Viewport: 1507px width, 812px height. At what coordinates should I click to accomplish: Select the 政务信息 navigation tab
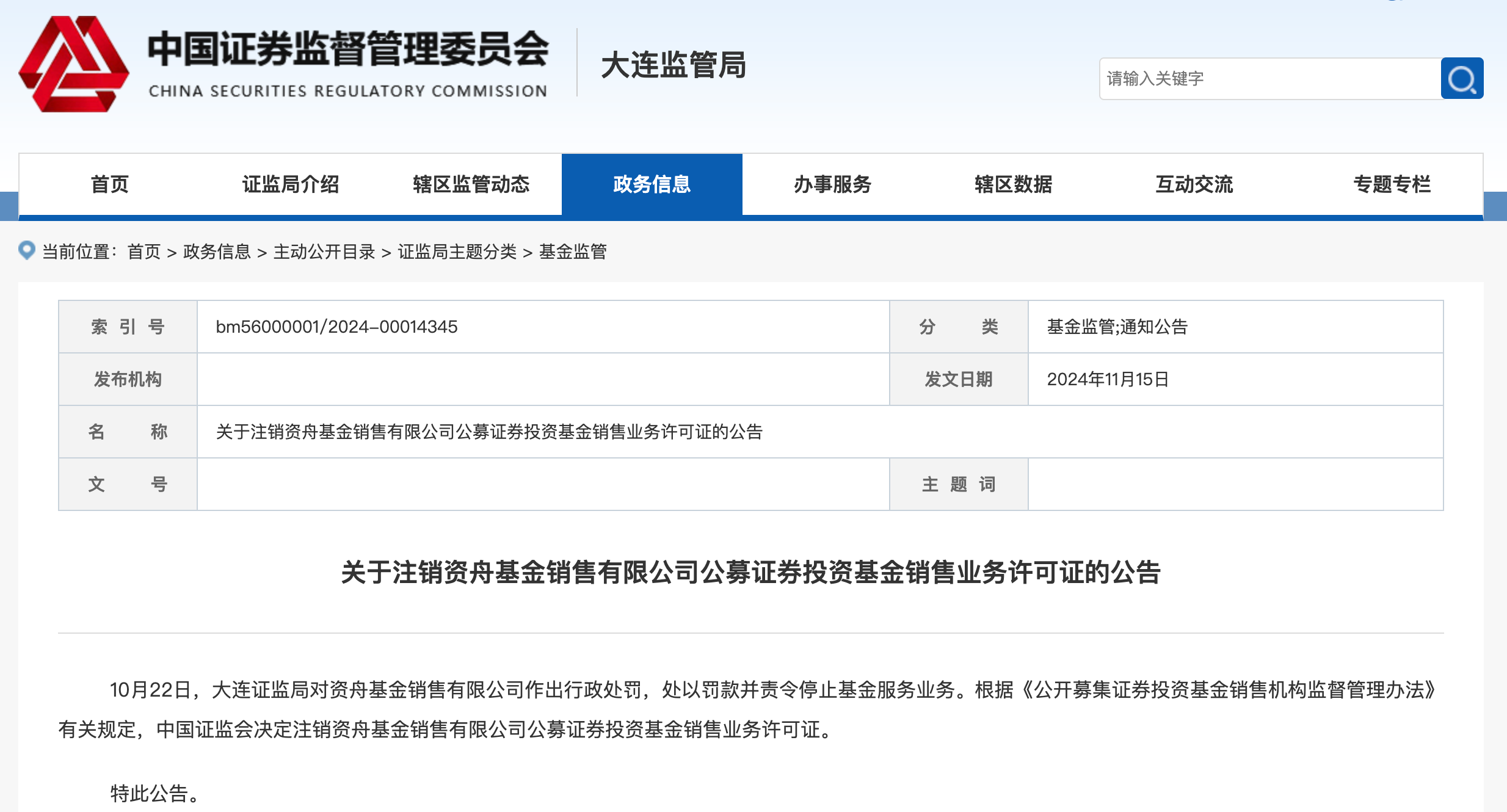tap(652, 184)
